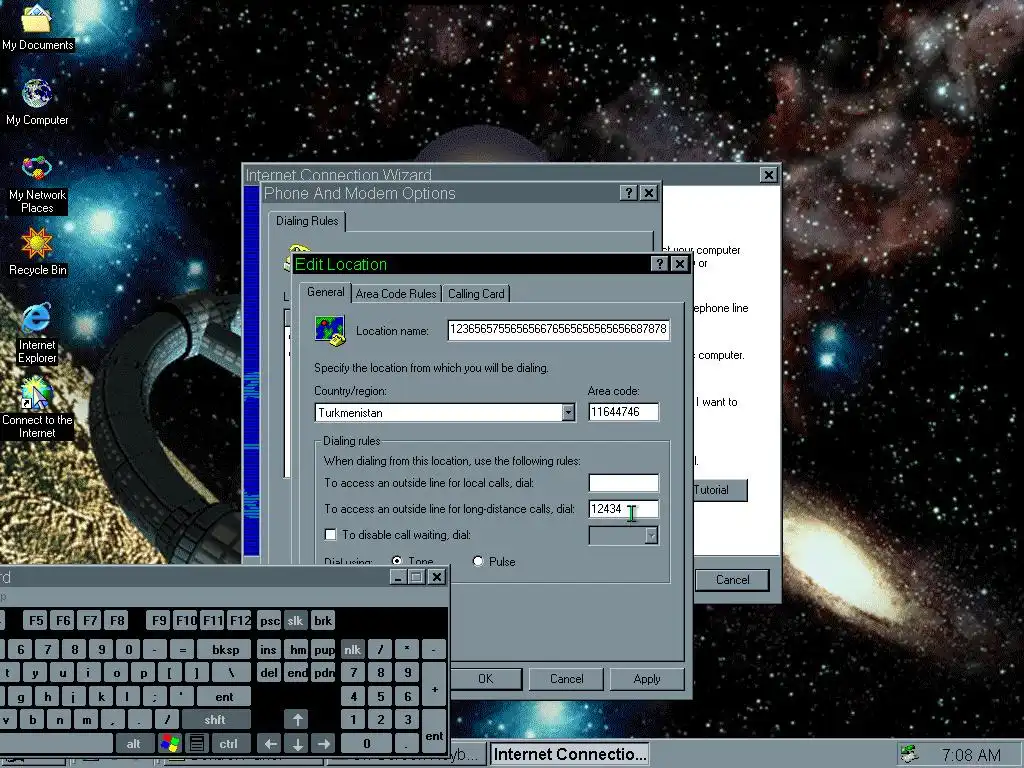Click the up arrow key on keyboard
The width and height of the screenshot is (1024, 768).
[x=297, y=720]
